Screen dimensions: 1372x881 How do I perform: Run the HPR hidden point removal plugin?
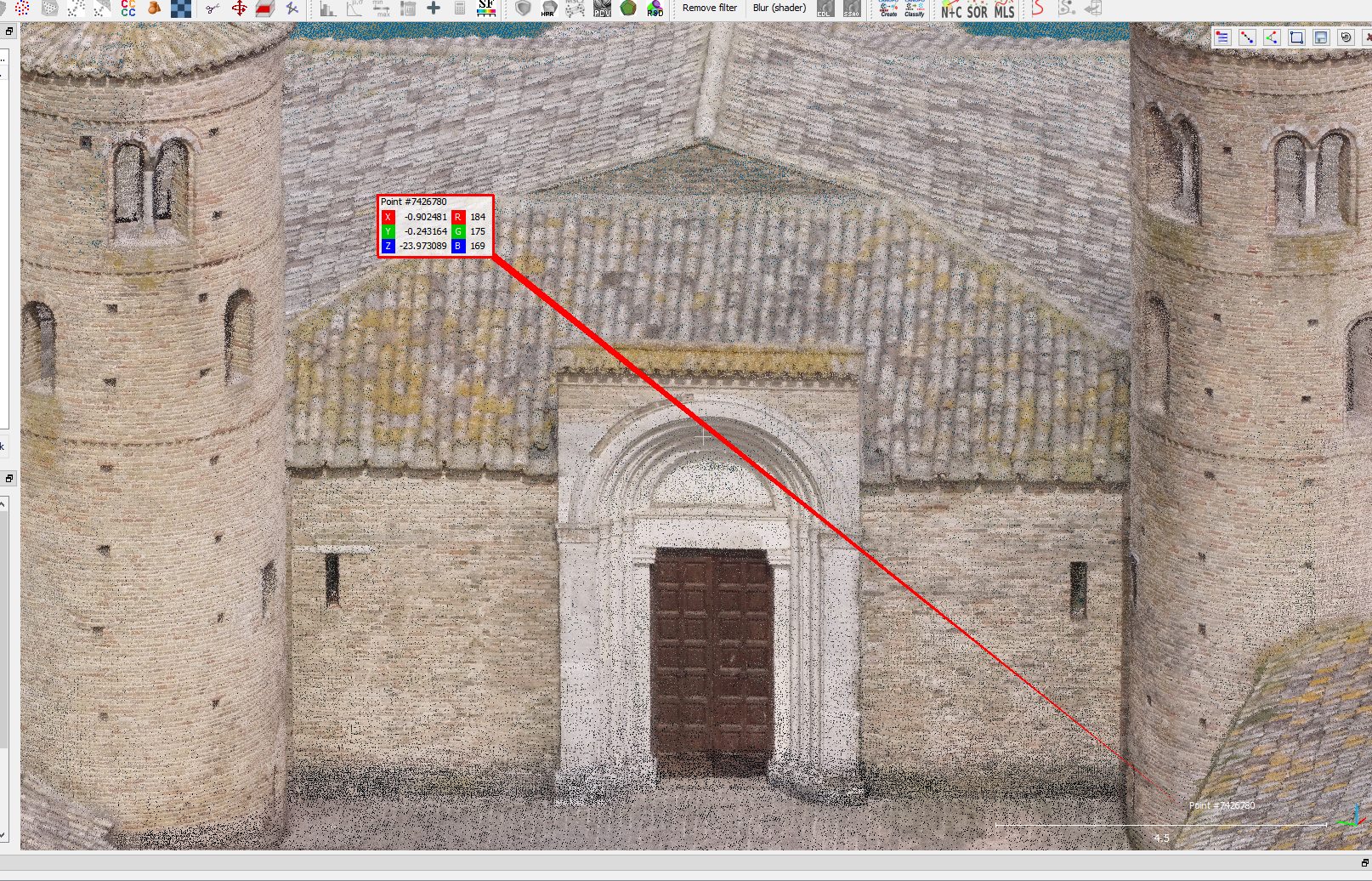(549, 9)
